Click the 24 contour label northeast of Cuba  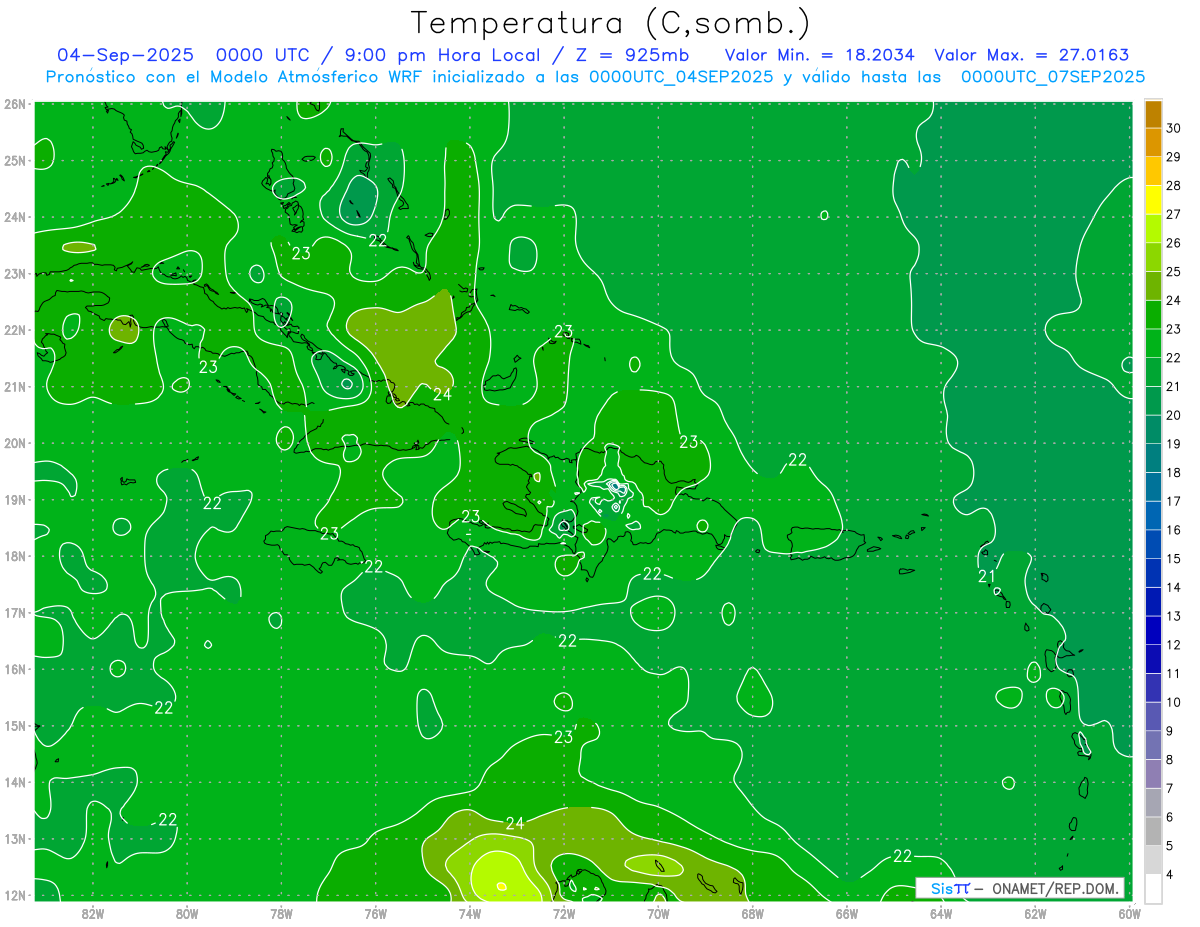click(442, 394)
